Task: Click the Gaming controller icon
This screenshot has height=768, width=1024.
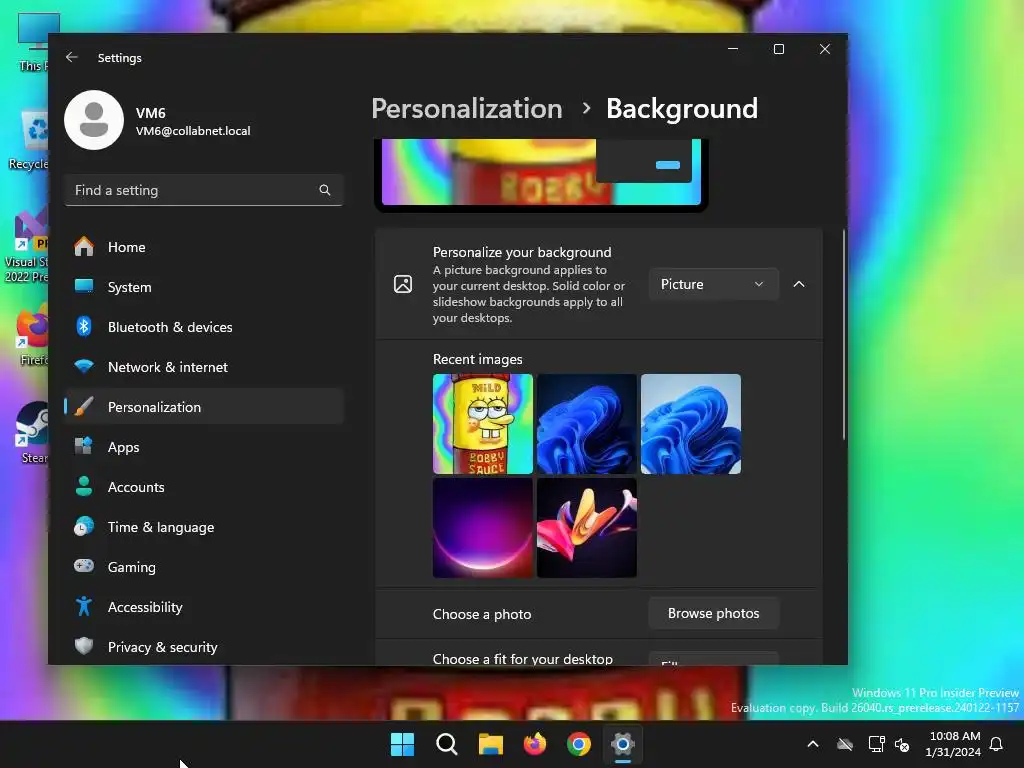Action: [x=84, y=566]
